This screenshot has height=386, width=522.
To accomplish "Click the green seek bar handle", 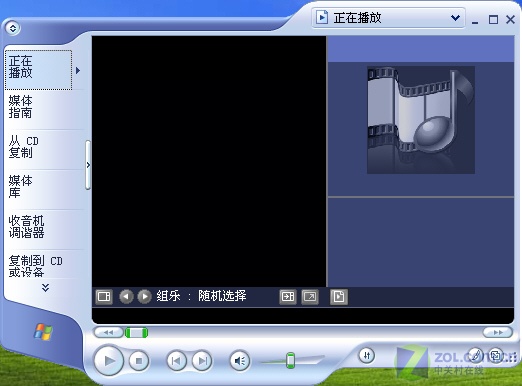I will [136, 332].
